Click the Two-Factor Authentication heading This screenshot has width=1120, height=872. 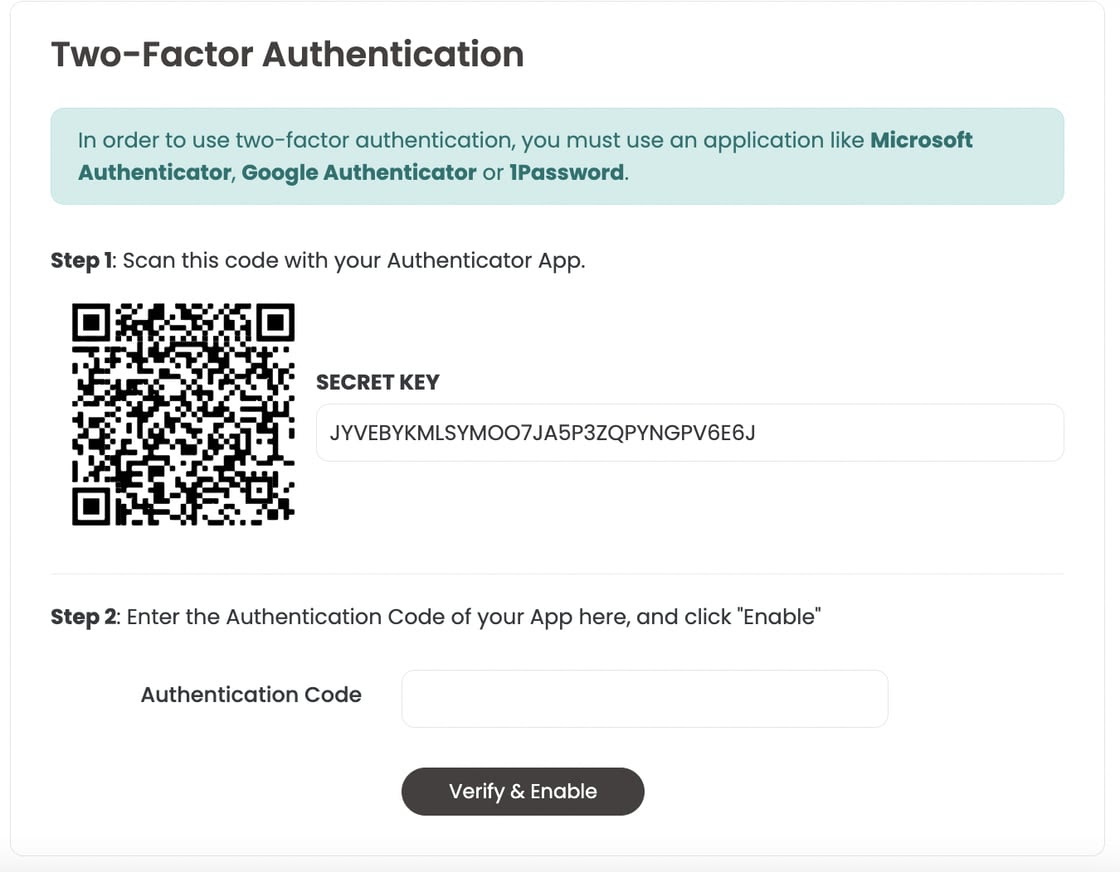[x=287, y=54]
